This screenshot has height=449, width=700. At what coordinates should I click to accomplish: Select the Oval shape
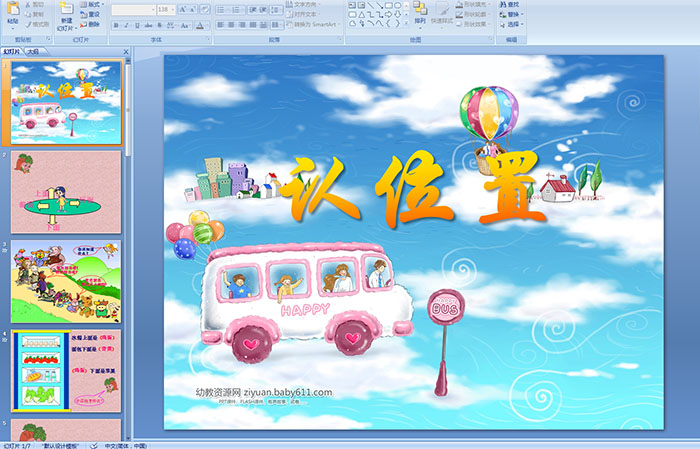tap(398, 5)
